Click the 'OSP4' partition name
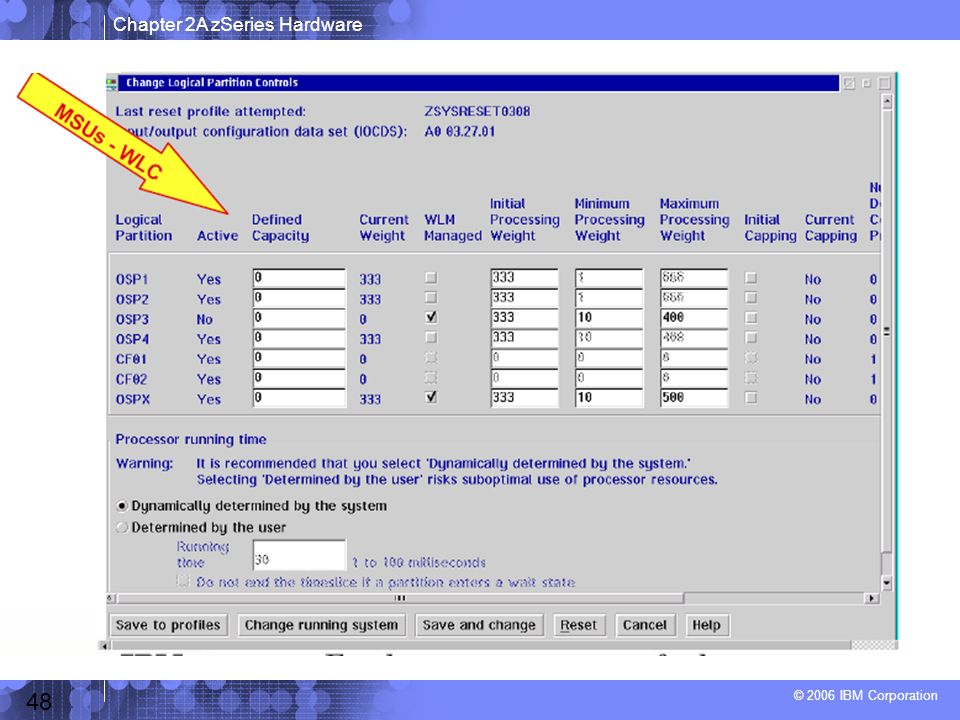This screenshot has width=960, height=720. click(x=132, y=339)
